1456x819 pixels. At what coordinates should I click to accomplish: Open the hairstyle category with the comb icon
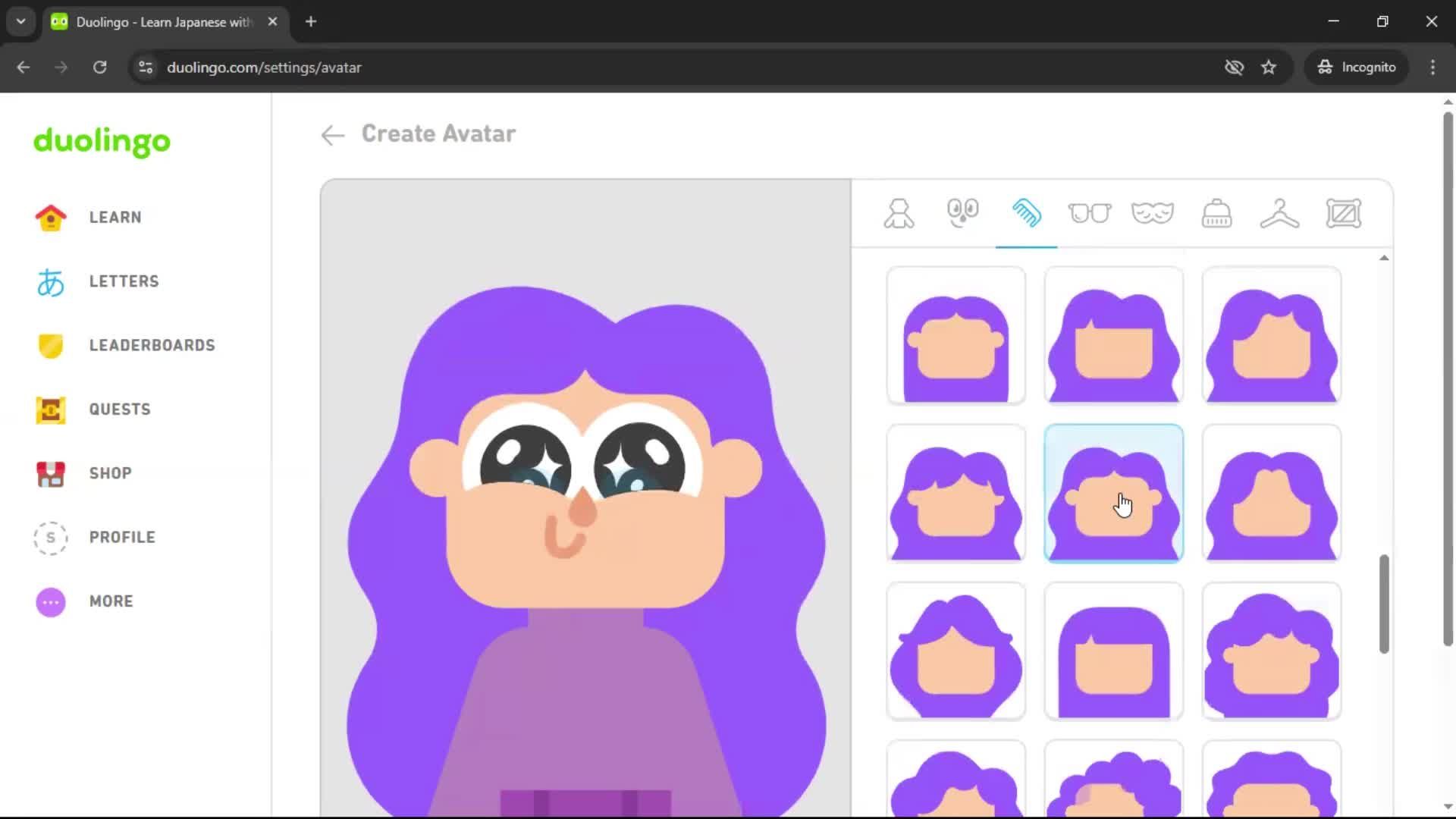coord(1026,213)
